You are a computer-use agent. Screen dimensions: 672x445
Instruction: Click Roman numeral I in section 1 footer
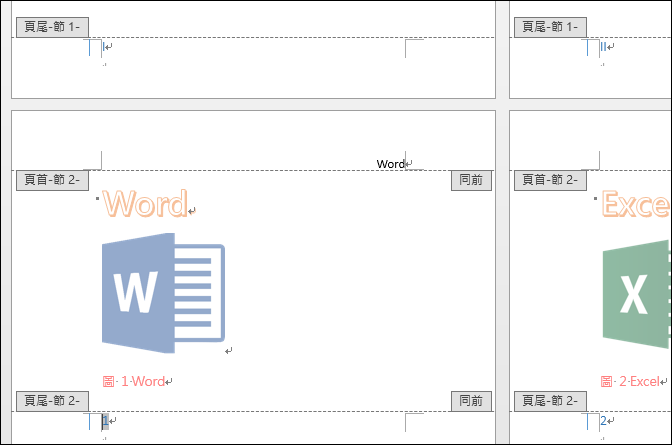point(104,47)
